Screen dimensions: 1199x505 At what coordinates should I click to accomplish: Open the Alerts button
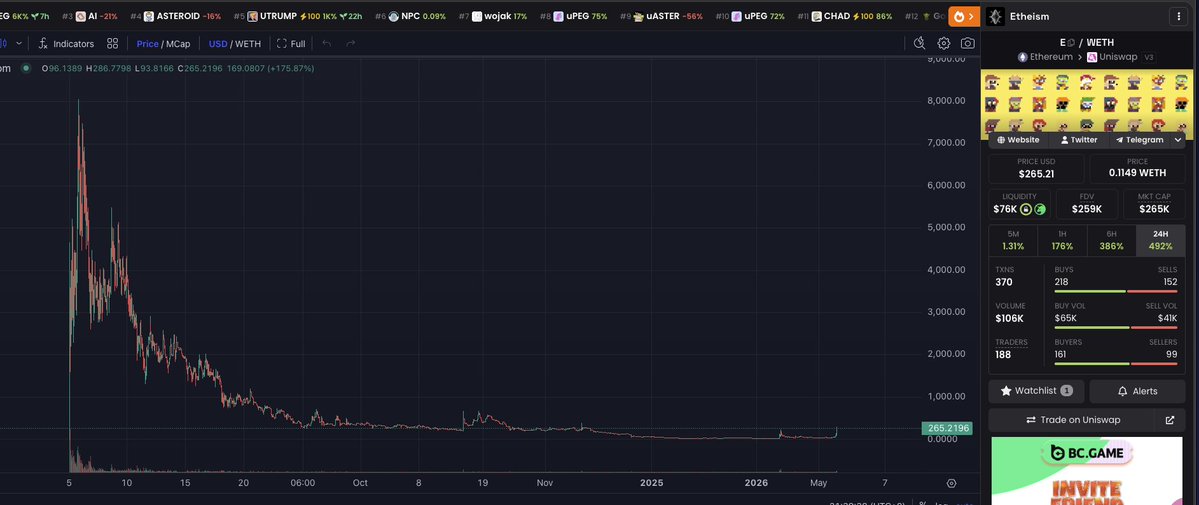pyautogui.click(x=1137, y=391)
